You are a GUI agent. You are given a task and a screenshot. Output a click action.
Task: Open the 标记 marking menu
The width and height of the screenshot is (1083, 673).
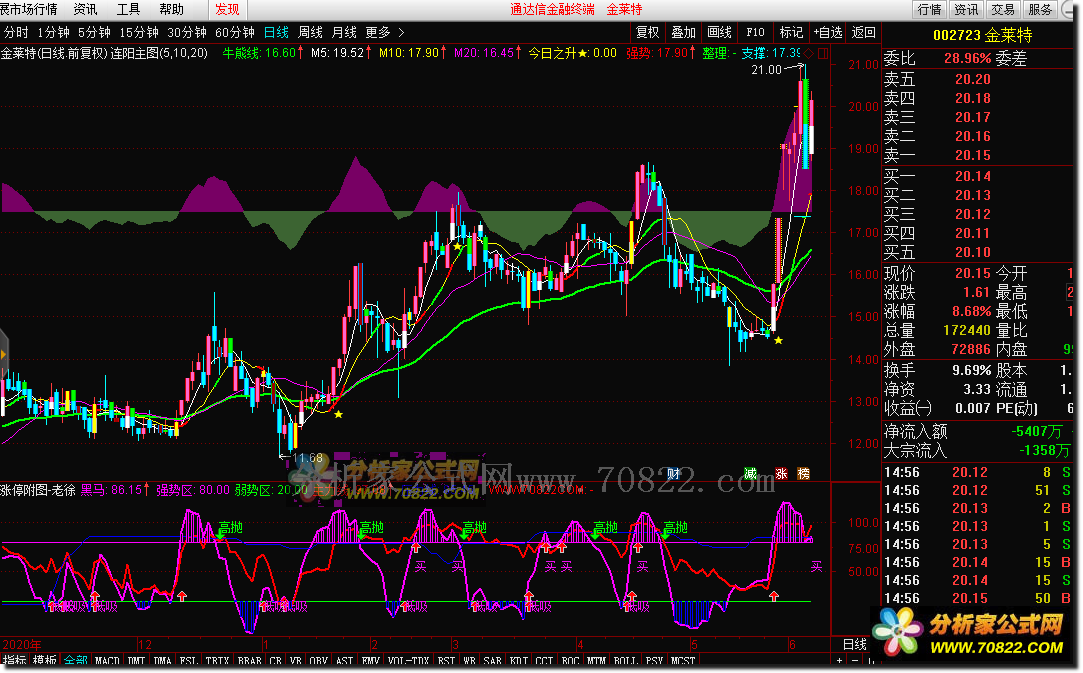(x=792, y=32)
